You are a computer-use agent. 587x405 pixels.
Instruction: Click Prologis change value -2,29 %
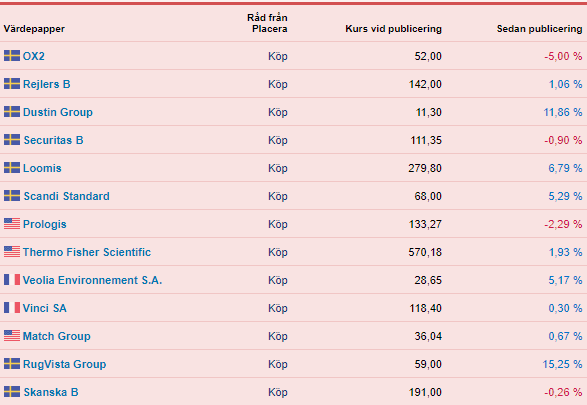point(563,224)
